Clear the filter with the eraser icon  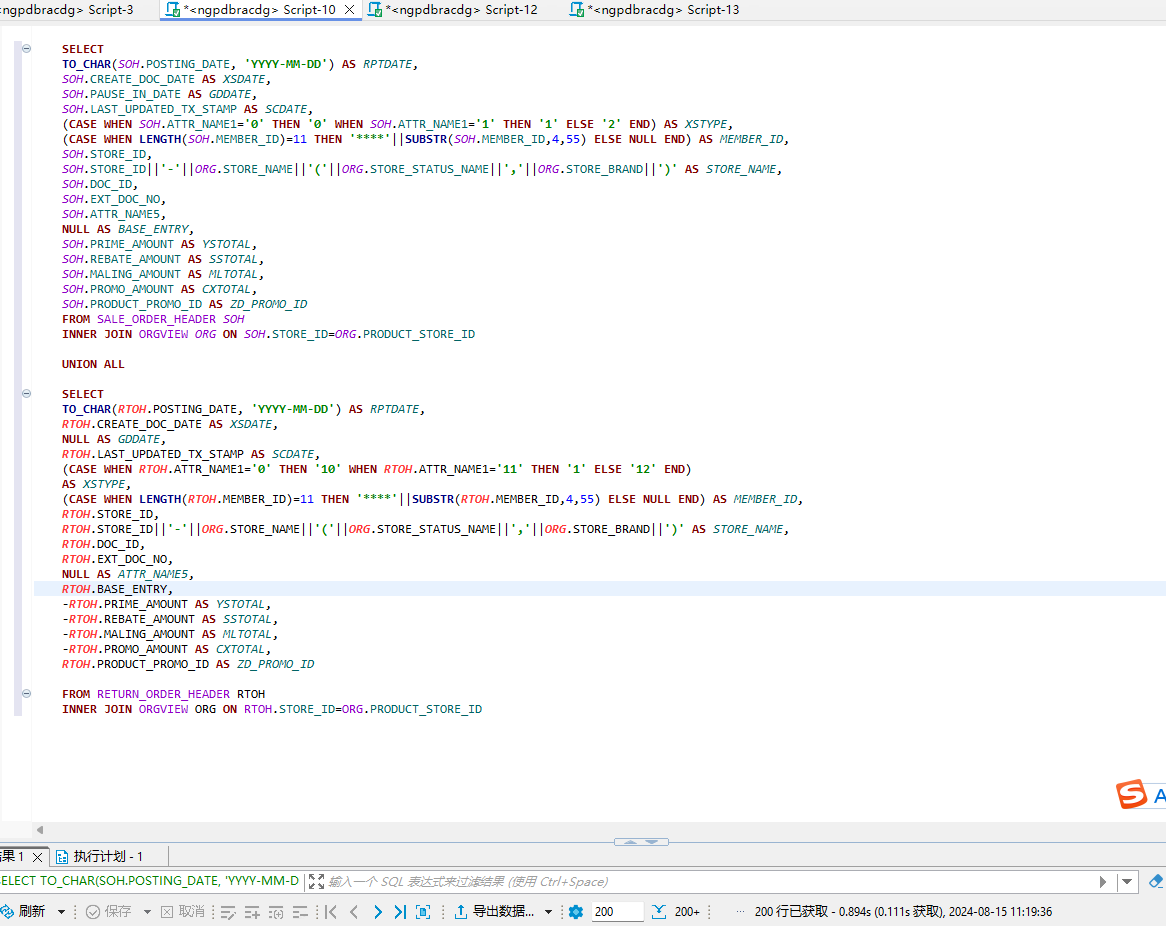coord(1156,881)
